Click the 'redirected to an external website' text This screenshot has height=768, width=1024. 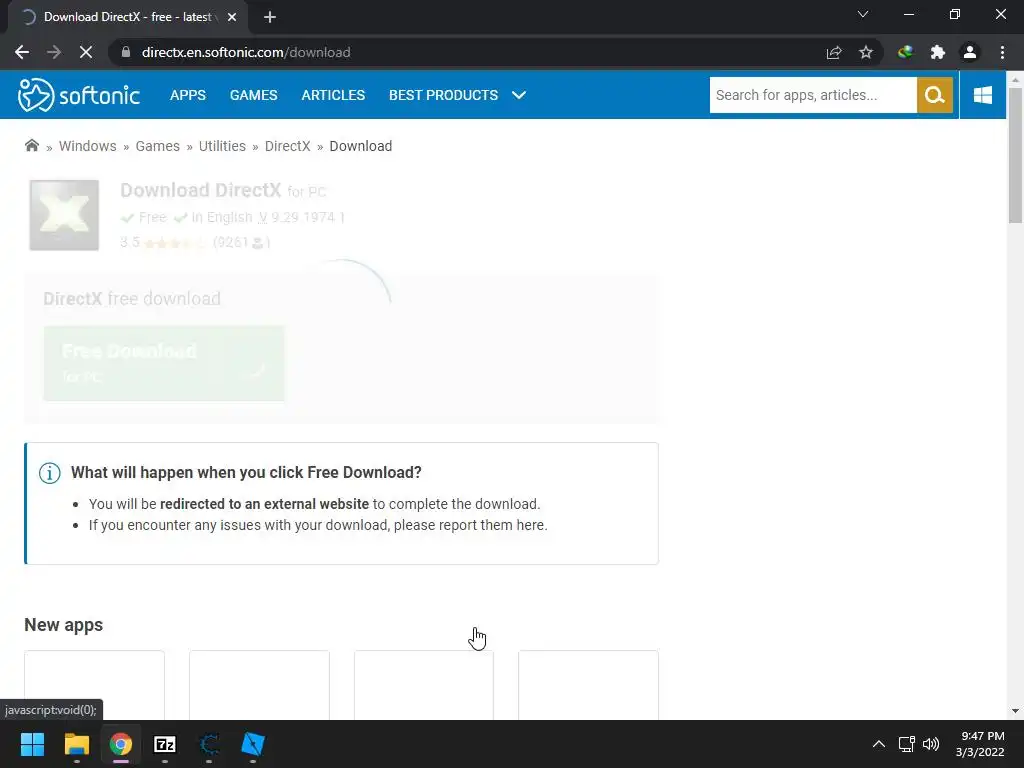pyautogui.click(x=264, y=504)
